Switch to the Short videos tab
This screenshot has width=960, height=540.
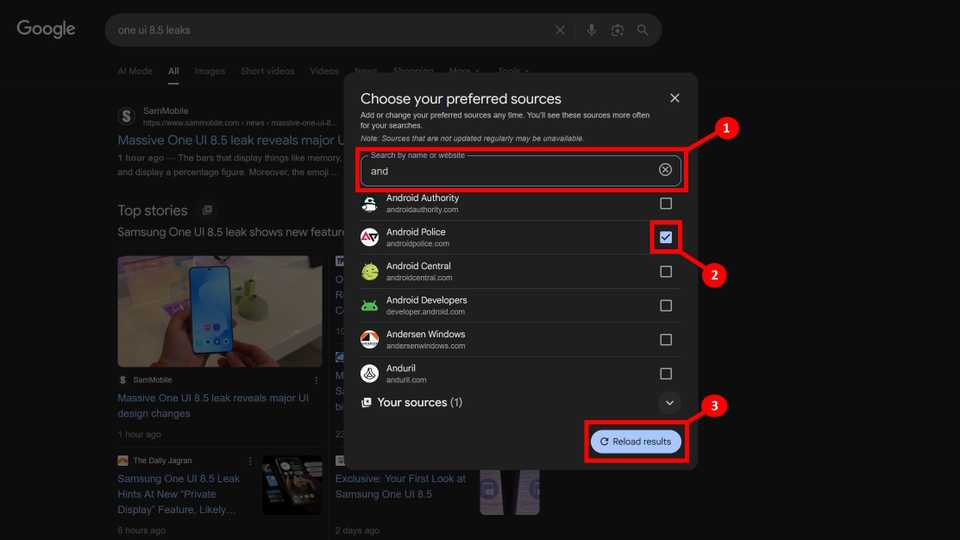267,71
